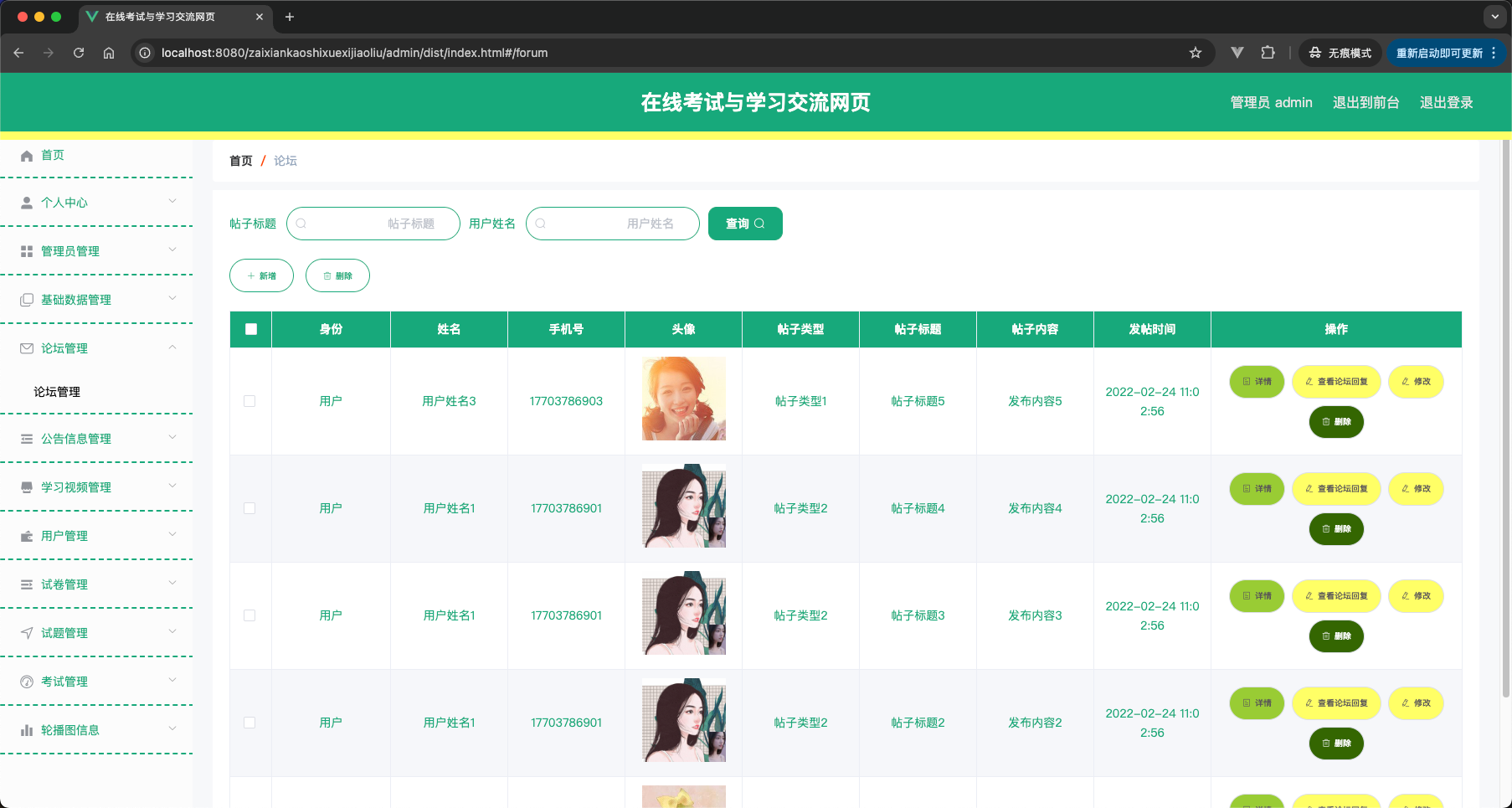Go back with the browser back arrow

click(x=18, y=53)
